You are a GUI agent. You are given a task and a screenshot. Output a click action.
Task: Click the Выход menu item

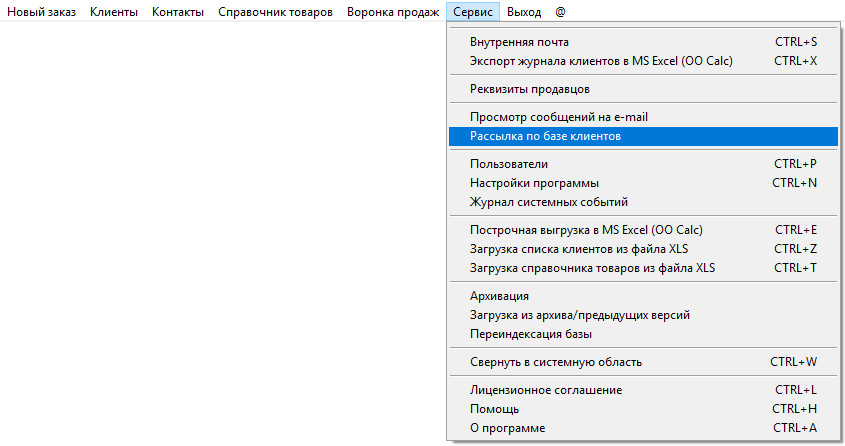(x=524, y=12)
